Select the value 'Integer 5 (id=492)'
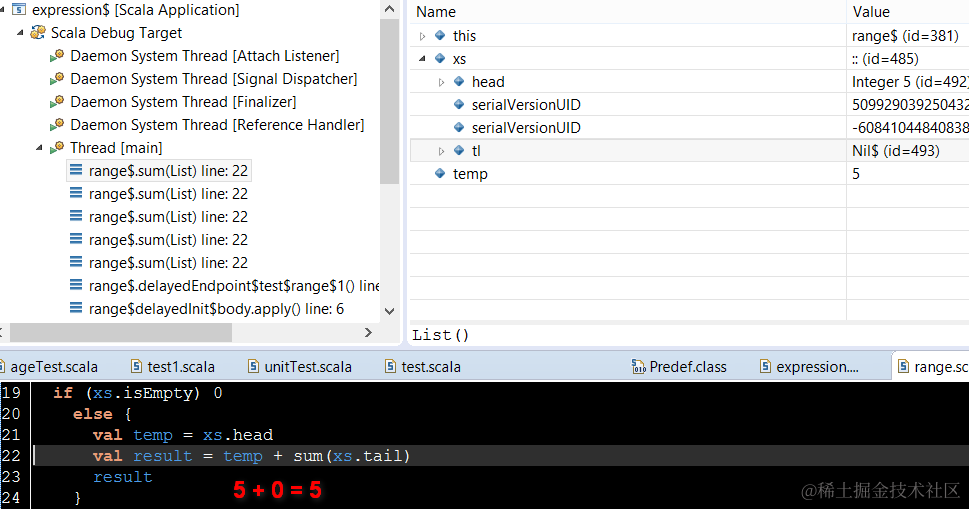 [910, 82]
